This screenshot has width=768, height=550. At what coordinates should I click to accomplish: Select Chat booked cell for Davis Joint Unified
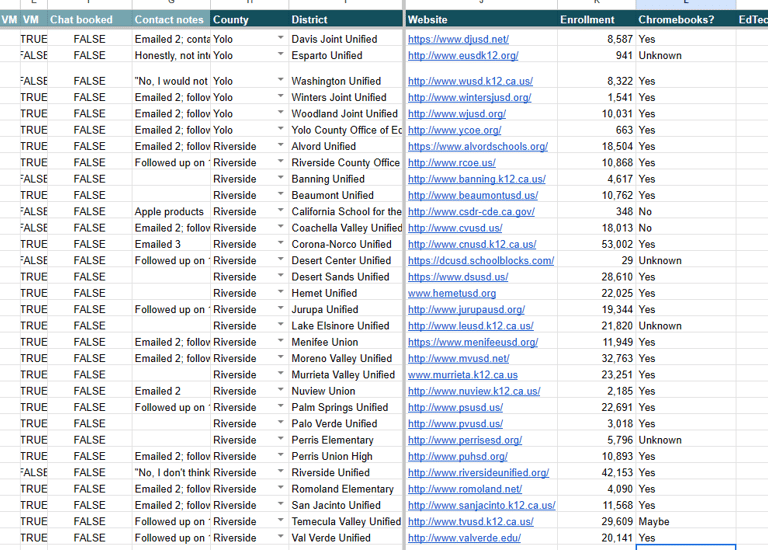point(90,39)
